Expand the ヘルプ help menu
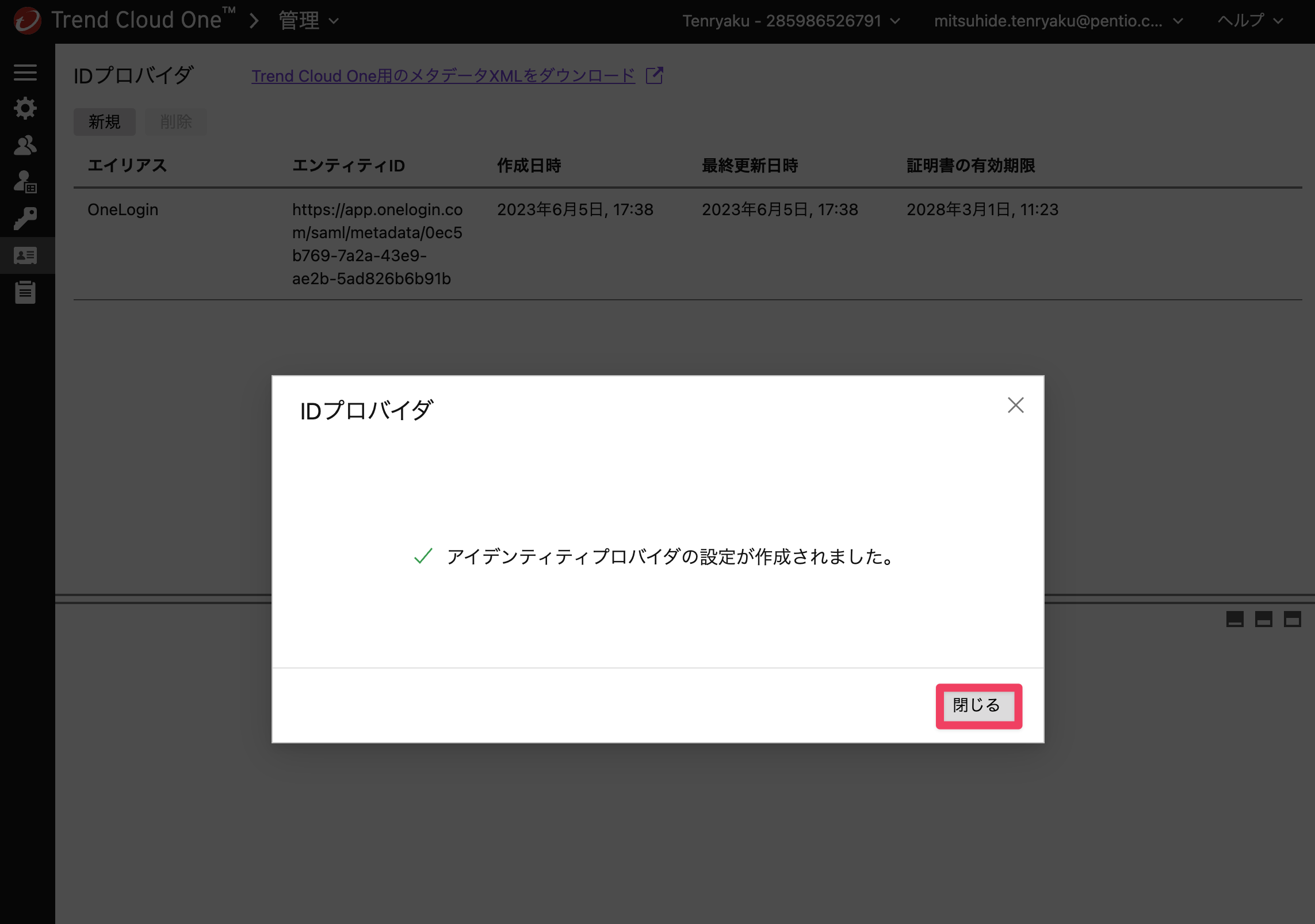This screenshot has width=1315, height=924. tap(1250, 21)
